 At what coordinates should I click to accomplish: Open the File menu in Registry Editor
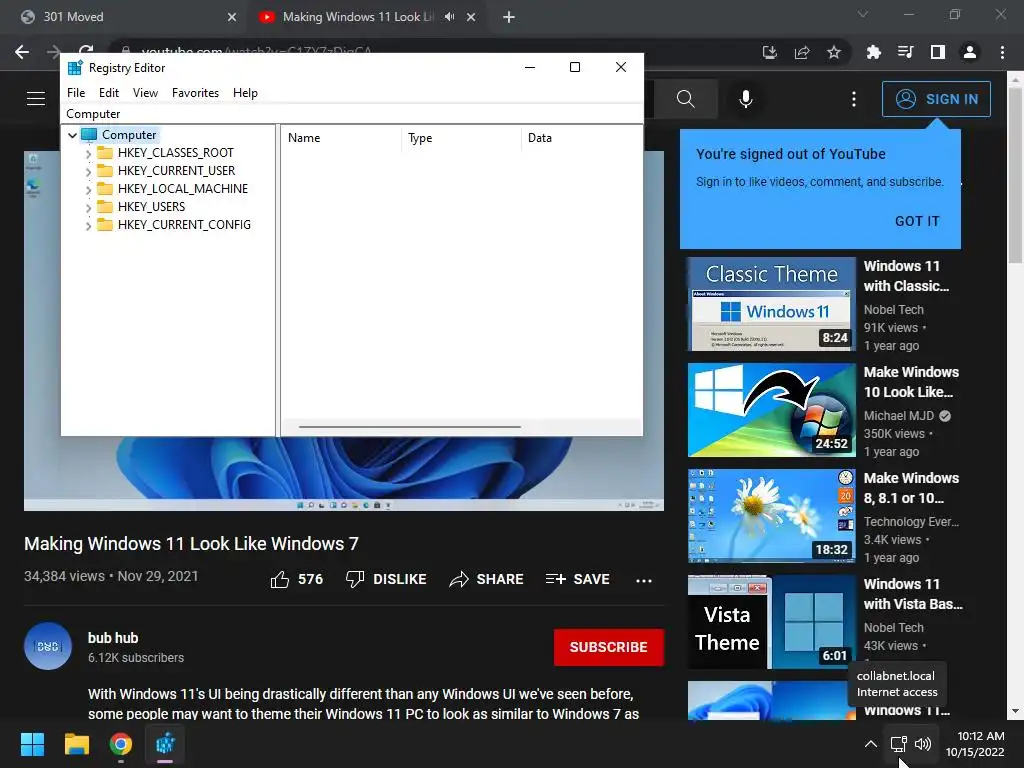click(76, 93)
